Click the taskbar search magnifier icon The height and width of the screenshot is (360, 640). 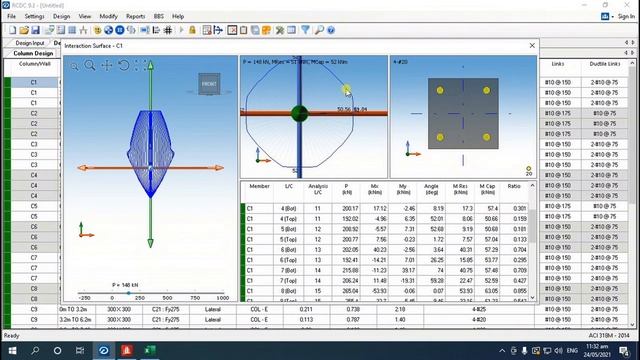[35, 351]
